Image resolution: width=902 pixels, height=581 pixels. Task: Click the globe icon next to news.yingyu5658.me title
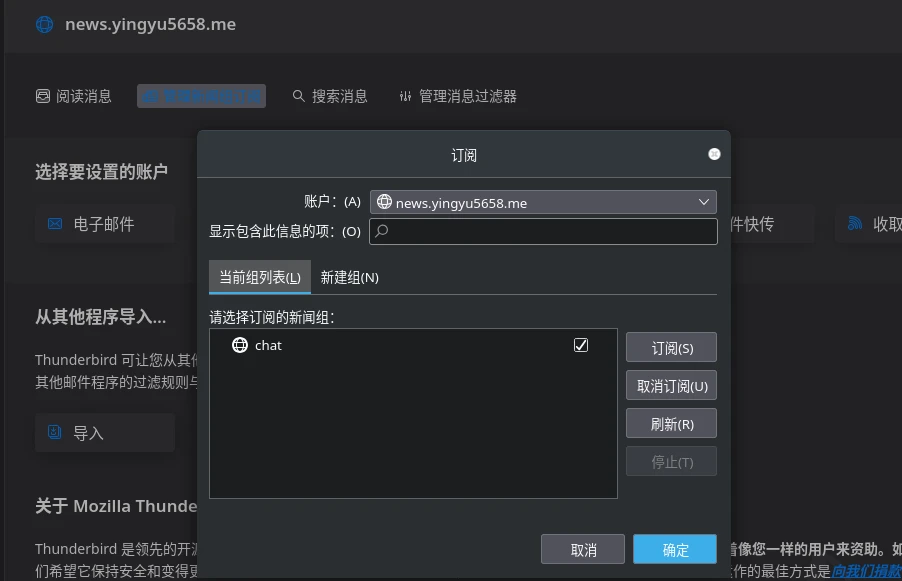(44, 24)
